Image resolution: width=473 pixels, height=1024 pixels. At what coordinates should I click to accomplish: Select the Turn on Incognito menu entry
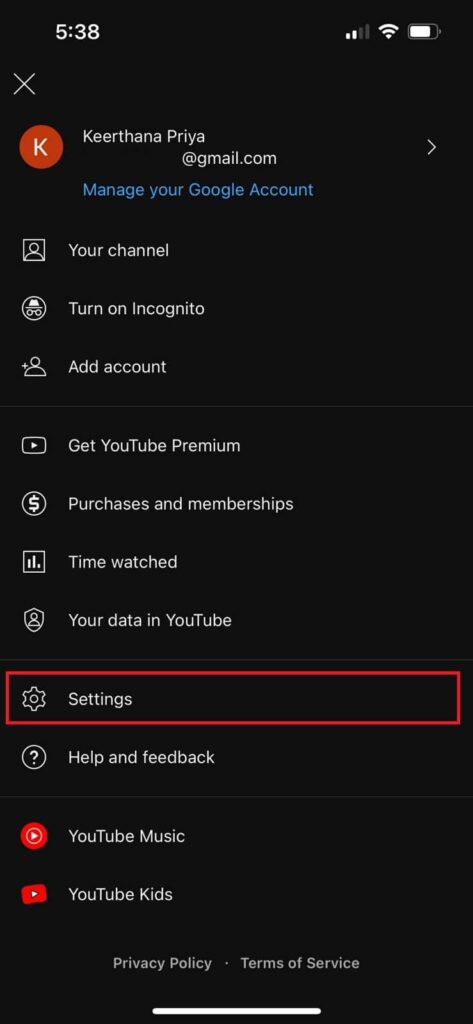point(236,308)
